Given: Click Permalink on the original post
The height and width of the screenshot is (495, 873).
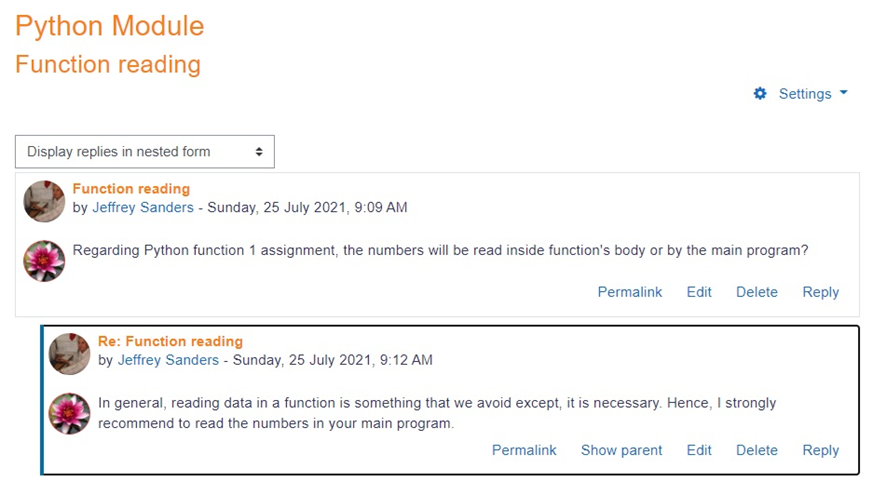Looking at the screenshot, I should [x=630, y=292].
